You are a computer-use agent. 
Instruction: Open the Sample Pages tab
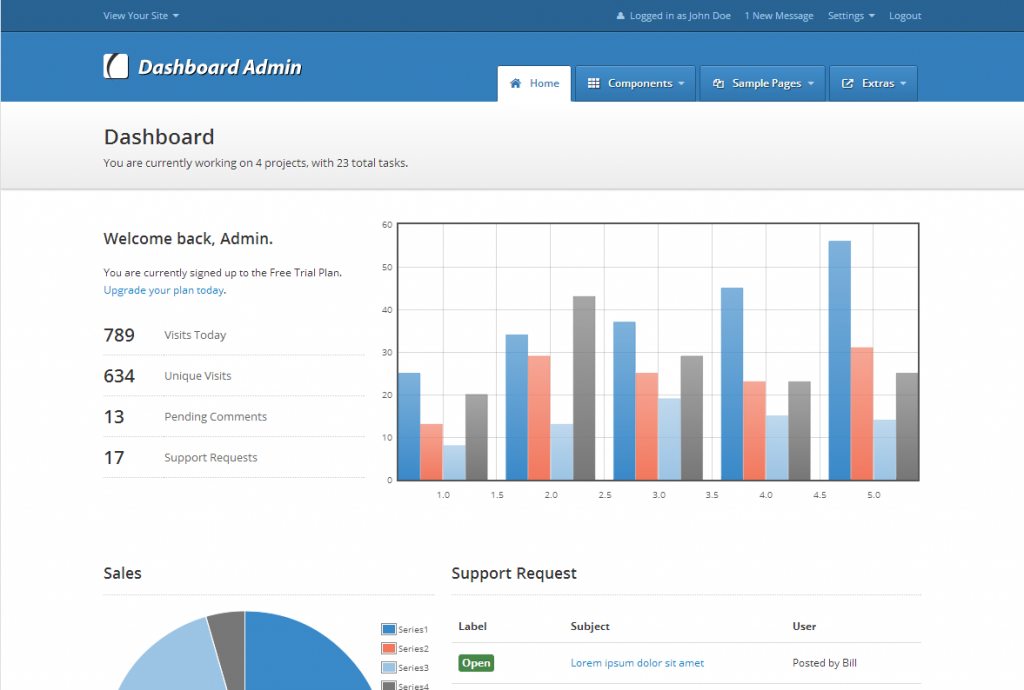(765, 84)
